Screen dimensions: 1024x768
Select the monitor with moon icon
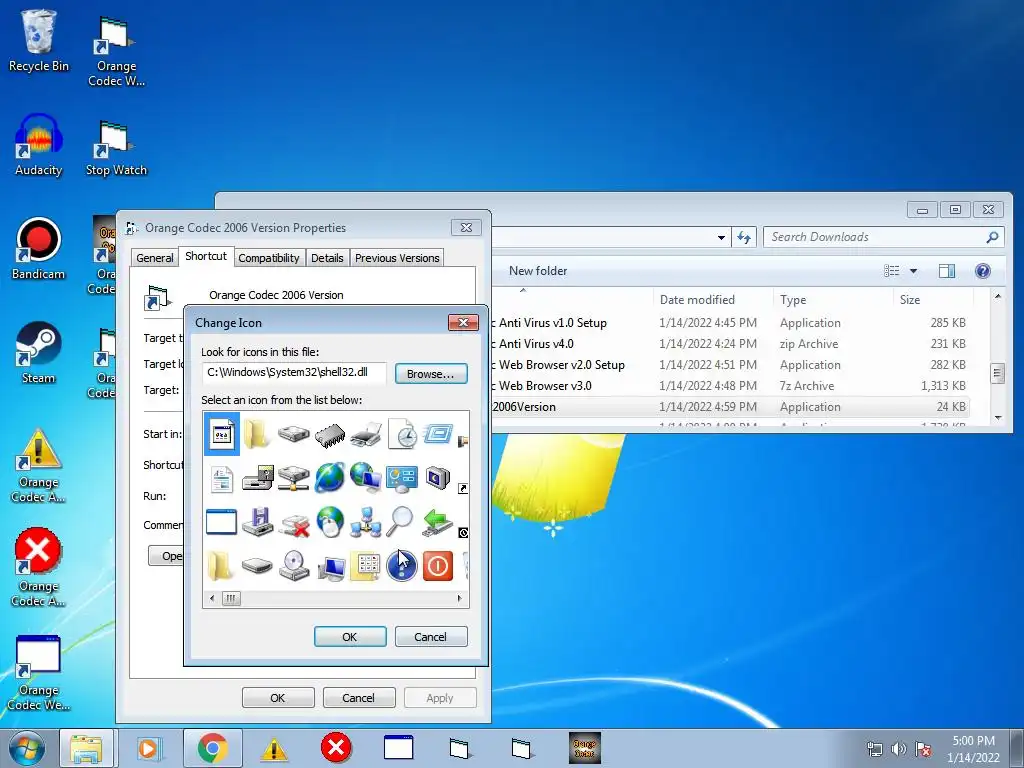438,478
